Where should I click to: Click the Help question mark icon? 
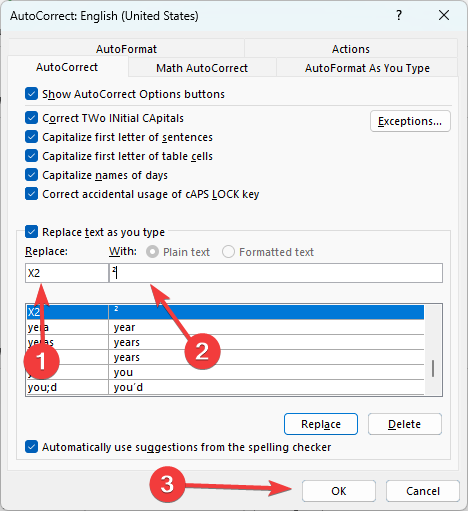[x=399, y=15]
